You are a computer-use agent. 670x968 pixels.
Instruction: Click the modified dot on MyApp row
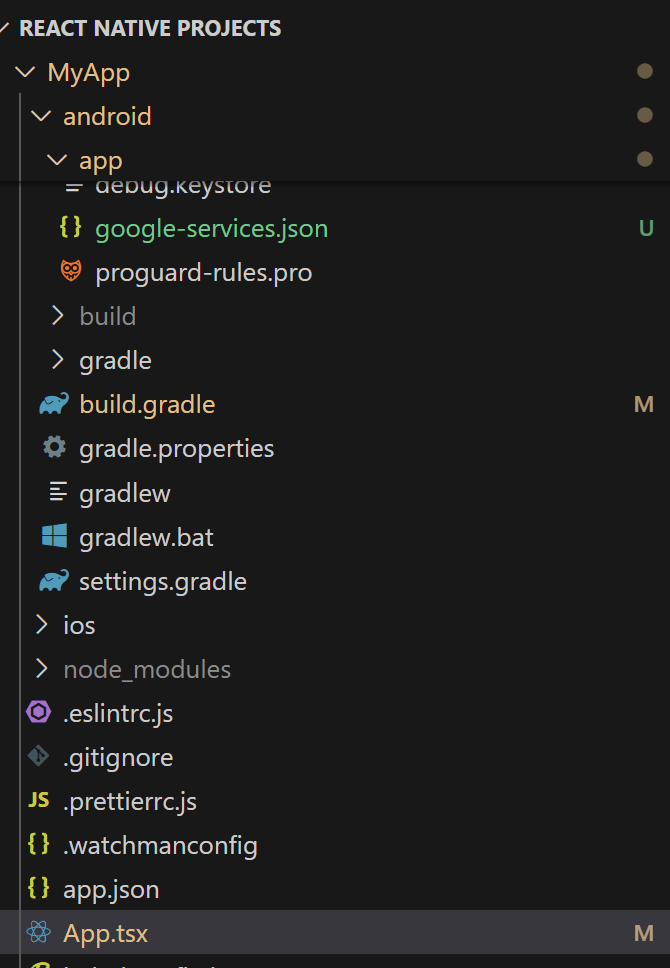[x=645, y=72]
